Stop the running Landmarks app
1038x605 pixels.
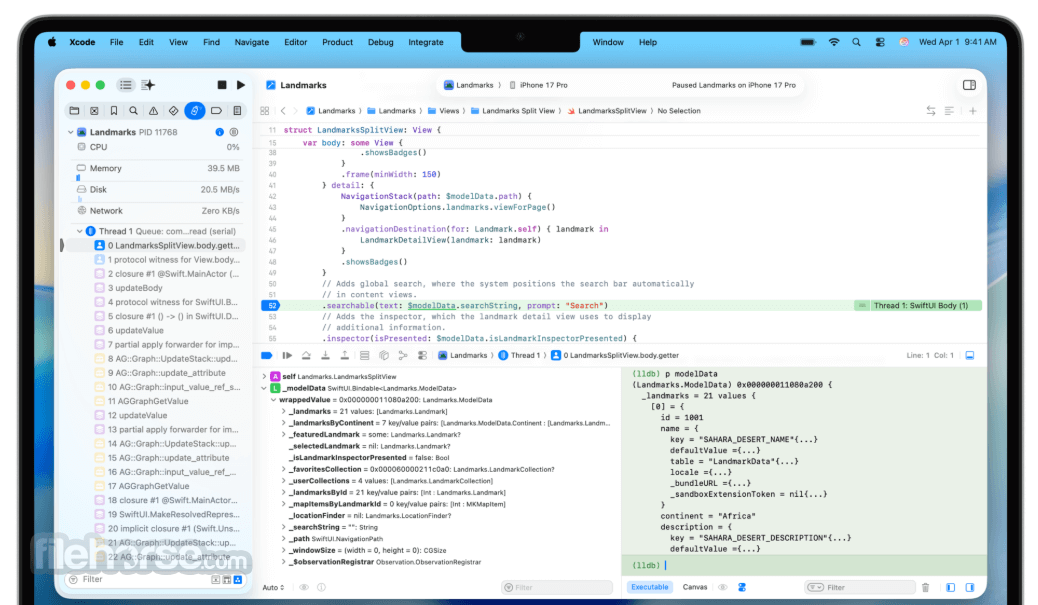(222, 85)
